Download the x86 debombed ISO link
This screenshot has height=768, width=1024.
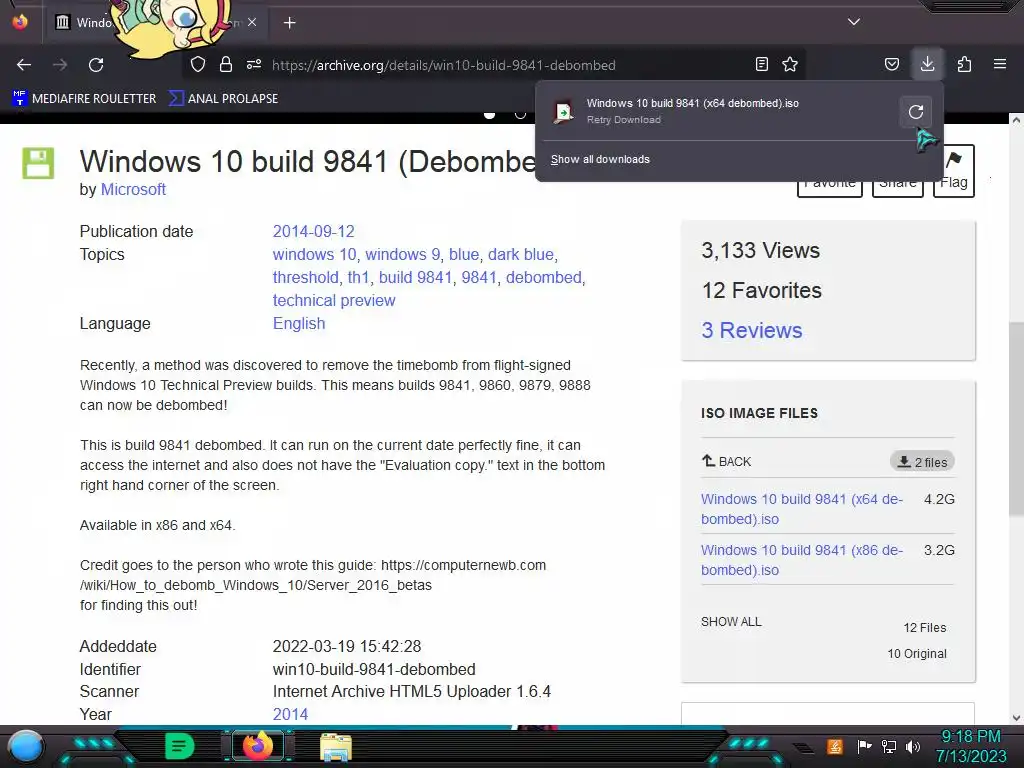tap(801, 560)
